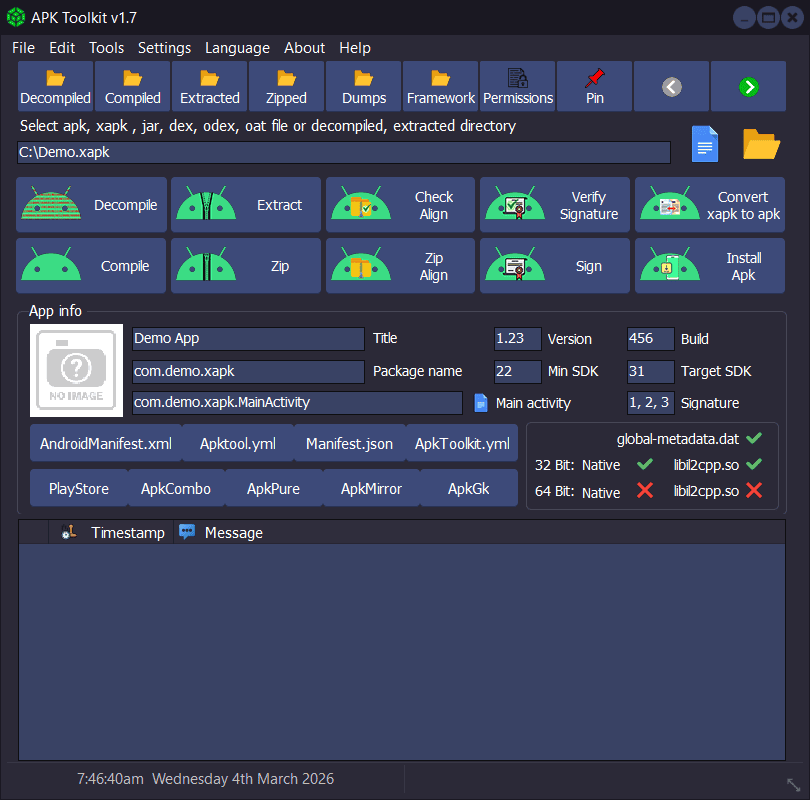Run Verify Signature
The width and height of the screenshot is (810, 800).
tap(555, 205)
